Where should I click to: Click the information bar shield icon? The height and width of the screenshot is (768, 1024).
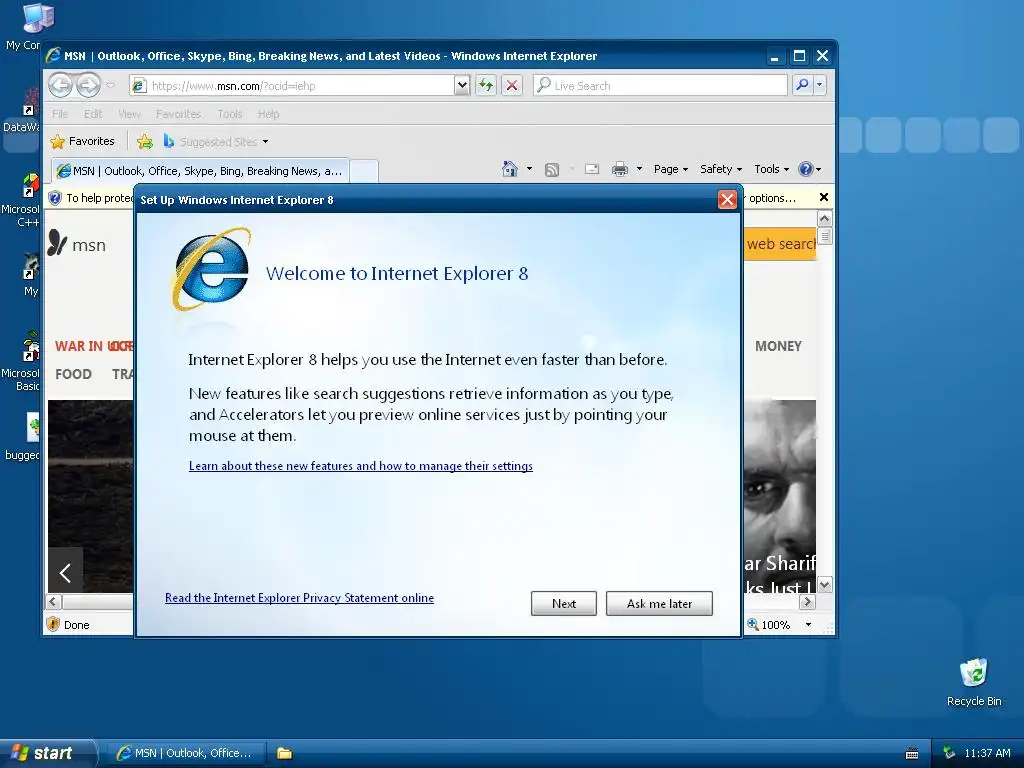[x=56, y=198]
